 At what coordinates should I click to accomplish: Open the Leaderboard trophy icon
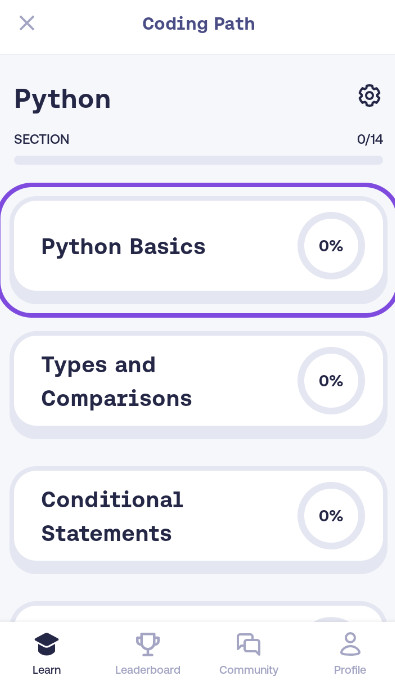148,644
